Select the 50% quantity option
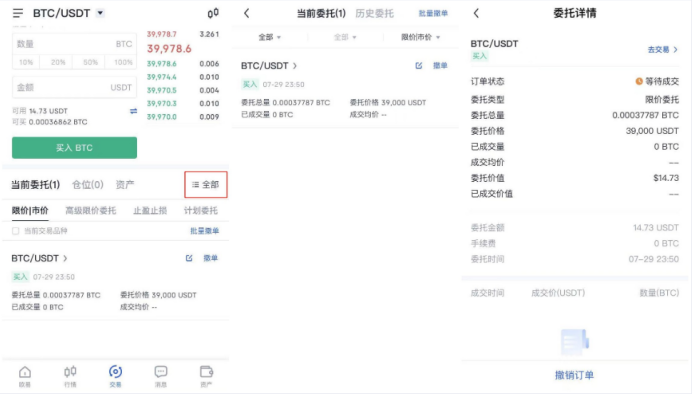This screenshot has height=395, width=692. click(x=90, y=62)
